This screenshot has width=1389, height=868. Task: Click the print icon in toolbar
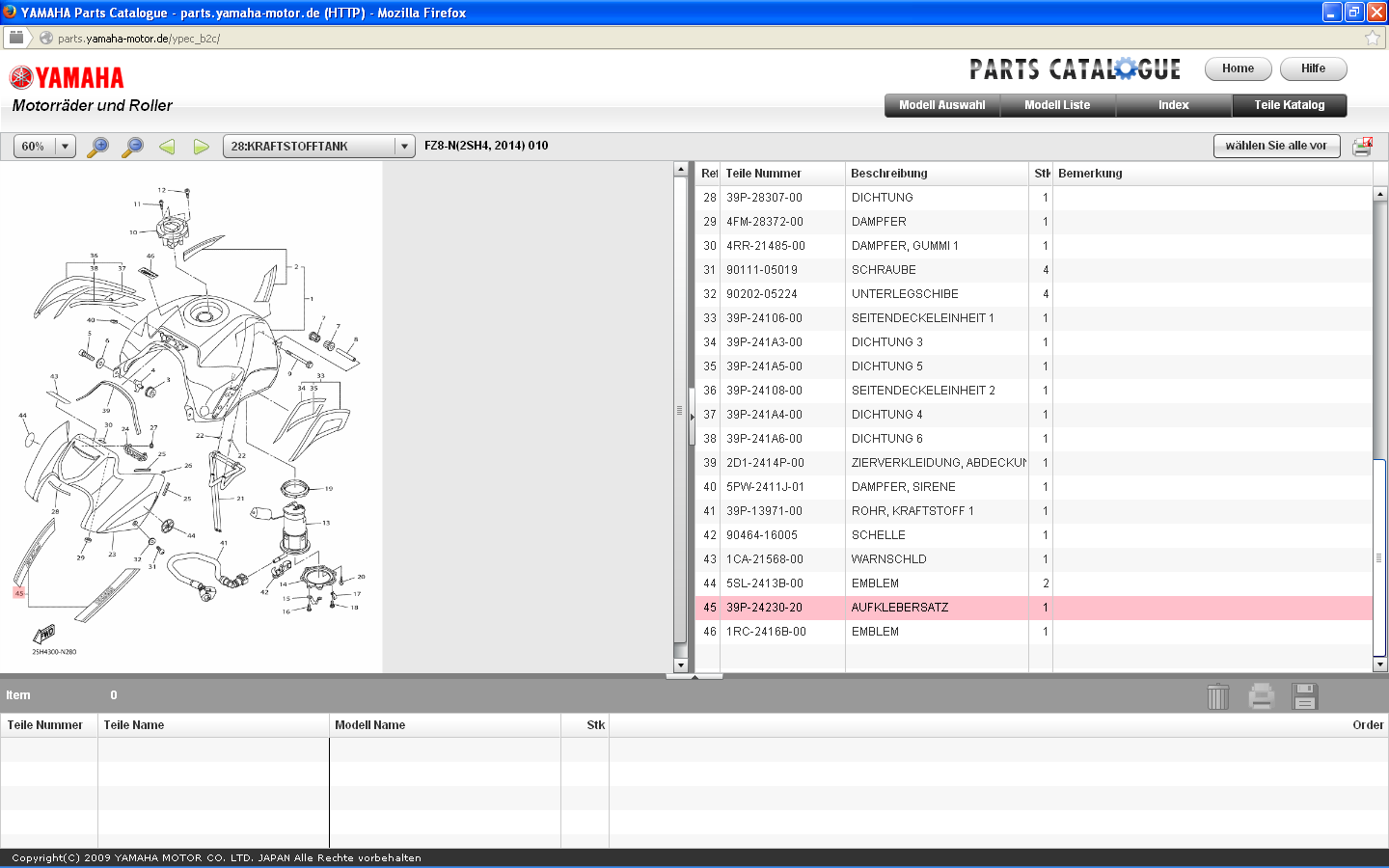coord(1362,147)
